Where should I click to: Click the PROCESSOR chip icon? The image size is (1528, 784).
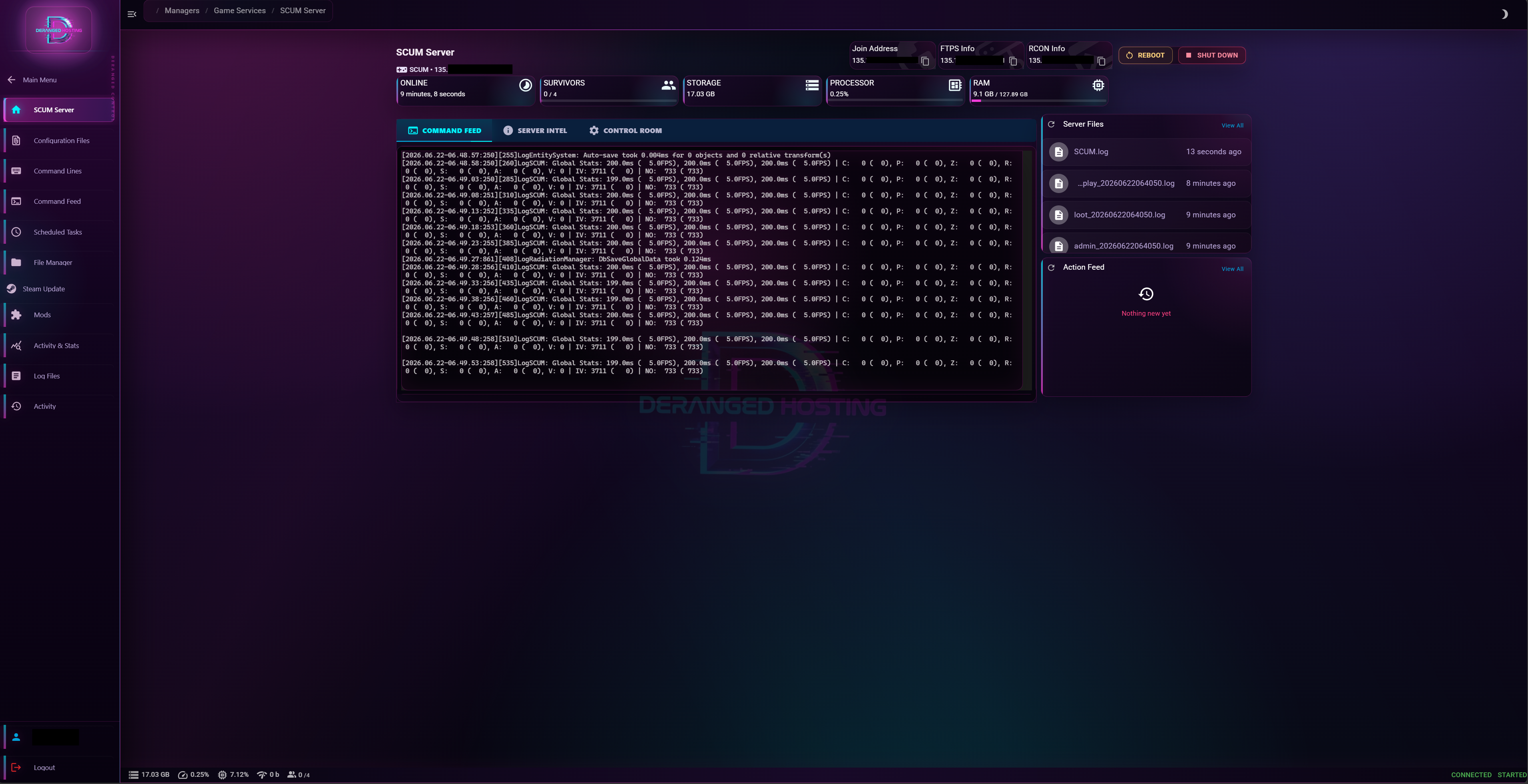(x=955, y=86)
